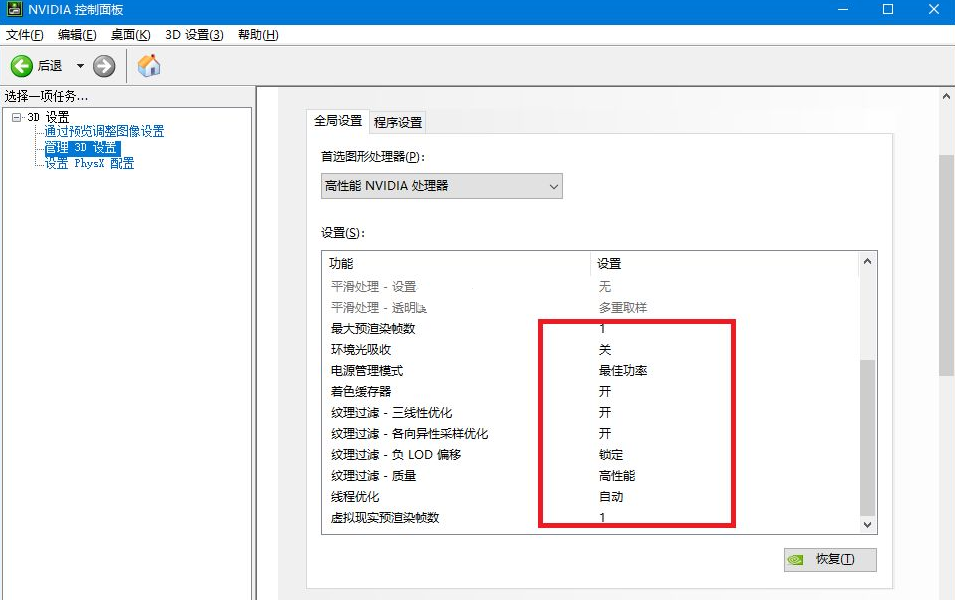955x600 pixels.
Task: Open the 高性能 NVIDIA 处理器 dropdown
Action: 442,186
